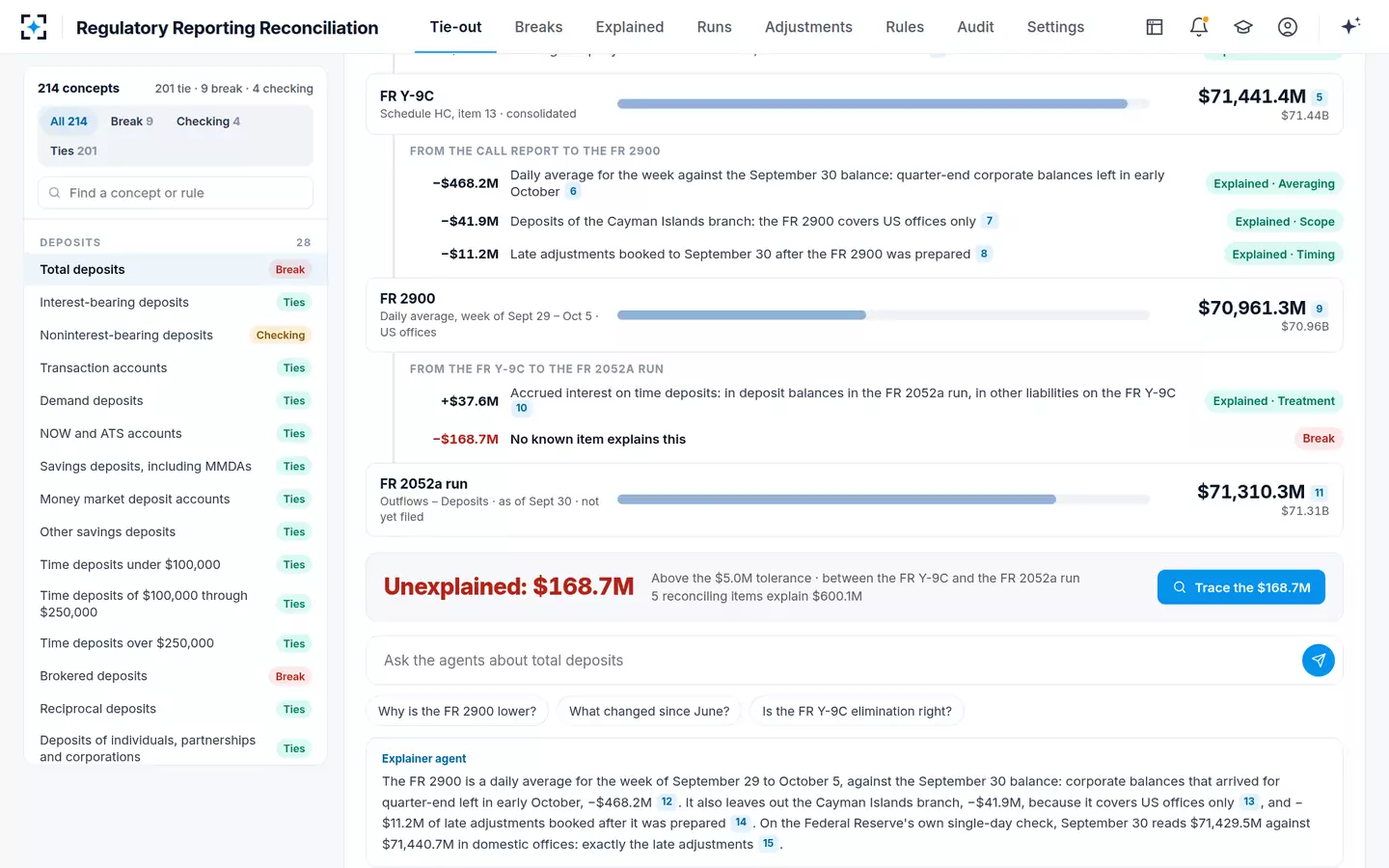Click the 'No known item explains this' line
1389x868 pixels.
tap(598, 439)
